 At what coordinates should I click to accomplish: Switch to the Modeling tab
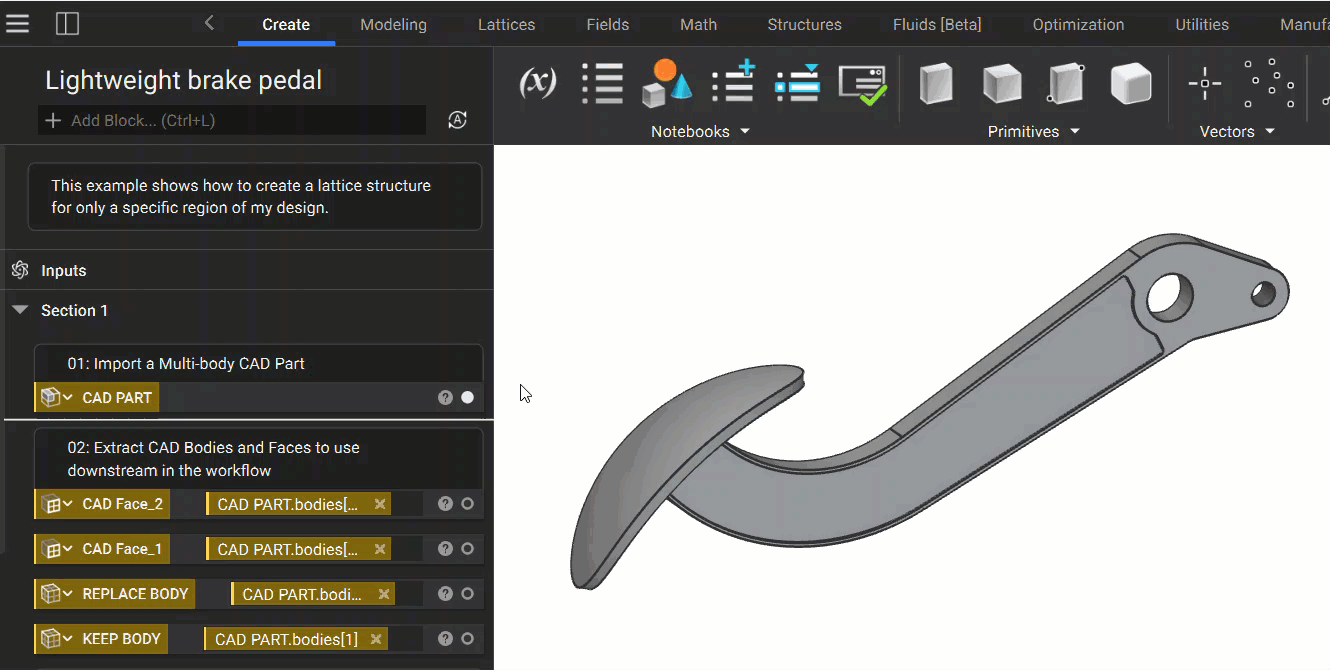point(393,24)
